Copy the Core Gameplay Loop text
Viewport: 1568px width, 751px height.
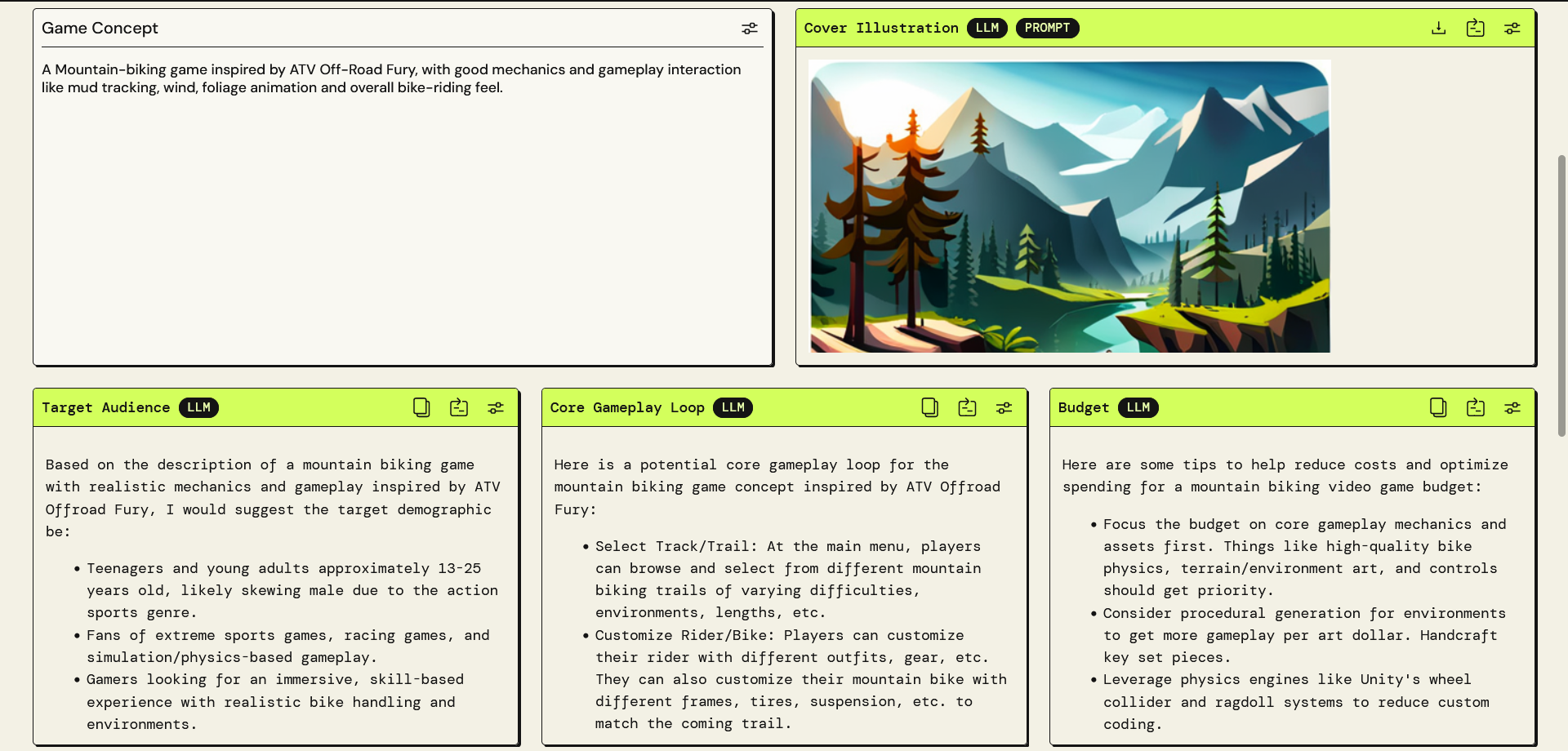[x=929, y=407]
